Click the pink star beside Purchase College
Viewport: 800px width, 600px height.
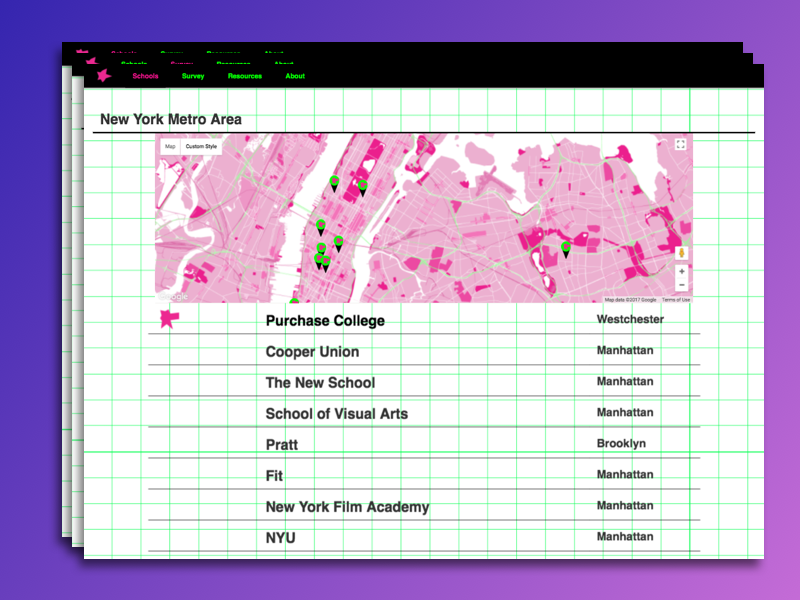tap(169, 319)
